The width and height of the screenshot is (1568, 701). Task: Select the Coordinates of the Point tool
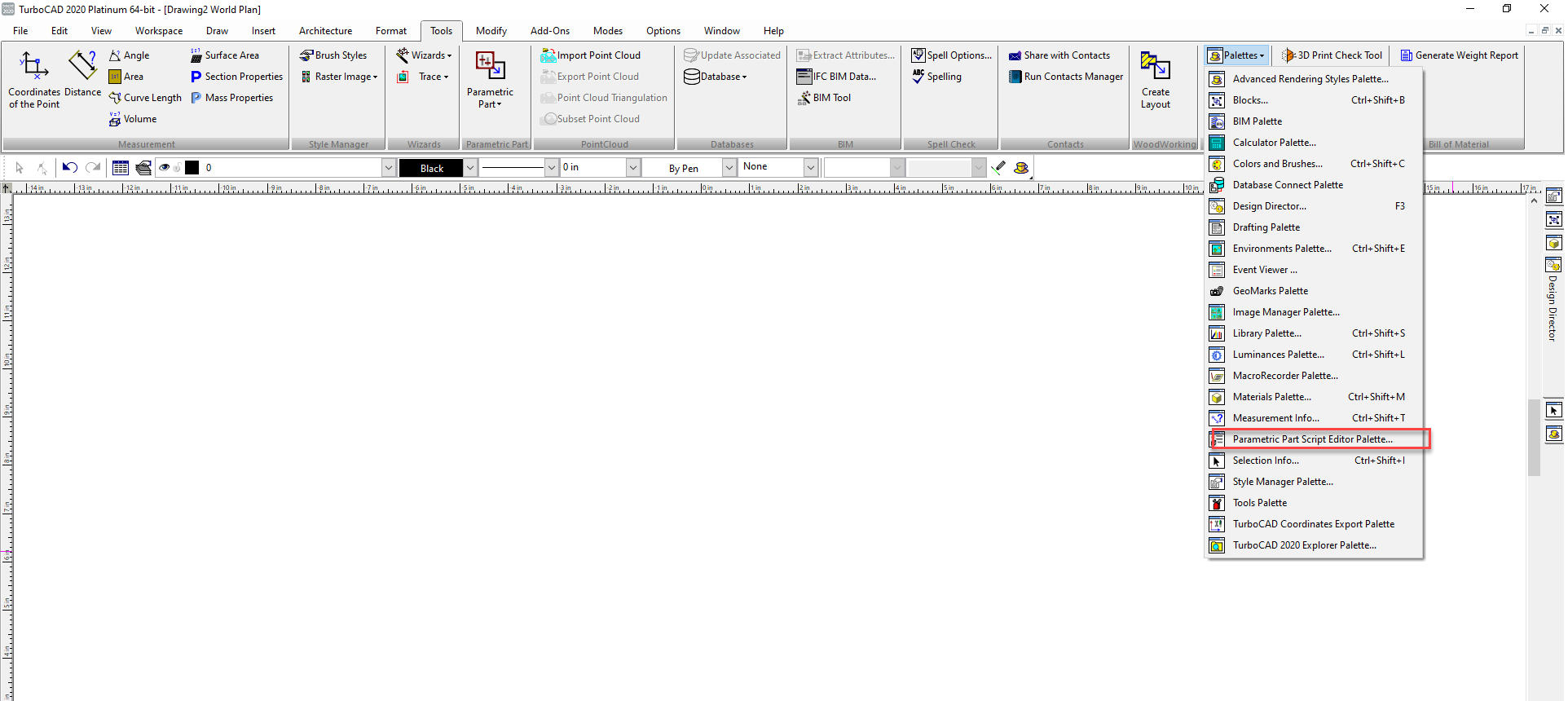coord(34,79)
